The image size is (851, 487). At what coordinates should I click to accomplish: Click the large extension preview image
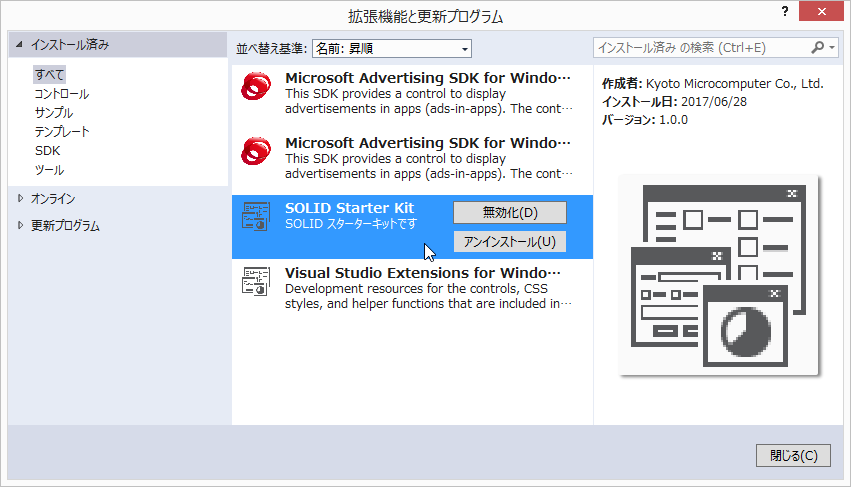tap(718, 276)
